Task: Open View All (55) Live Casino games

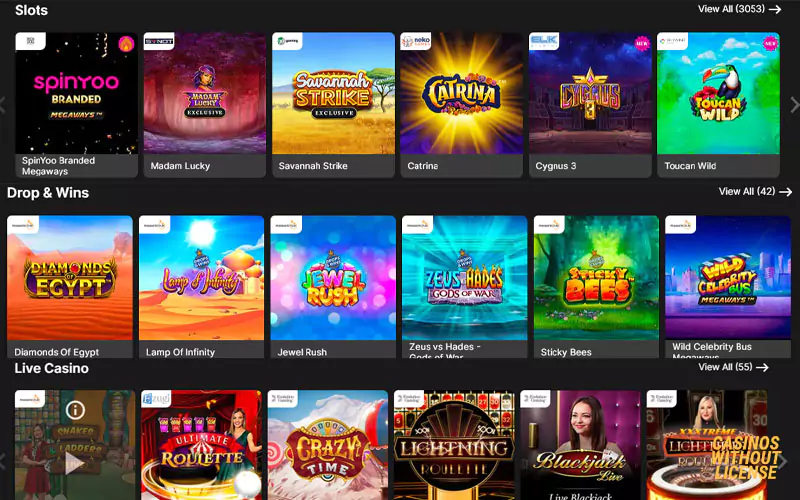Action: coord(733,367)
